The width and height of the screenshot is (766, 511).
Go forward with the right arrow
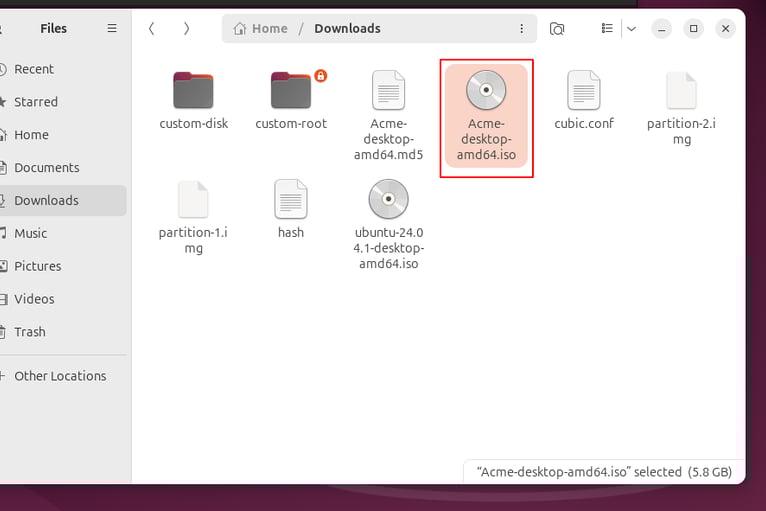(x=186, y=29)
